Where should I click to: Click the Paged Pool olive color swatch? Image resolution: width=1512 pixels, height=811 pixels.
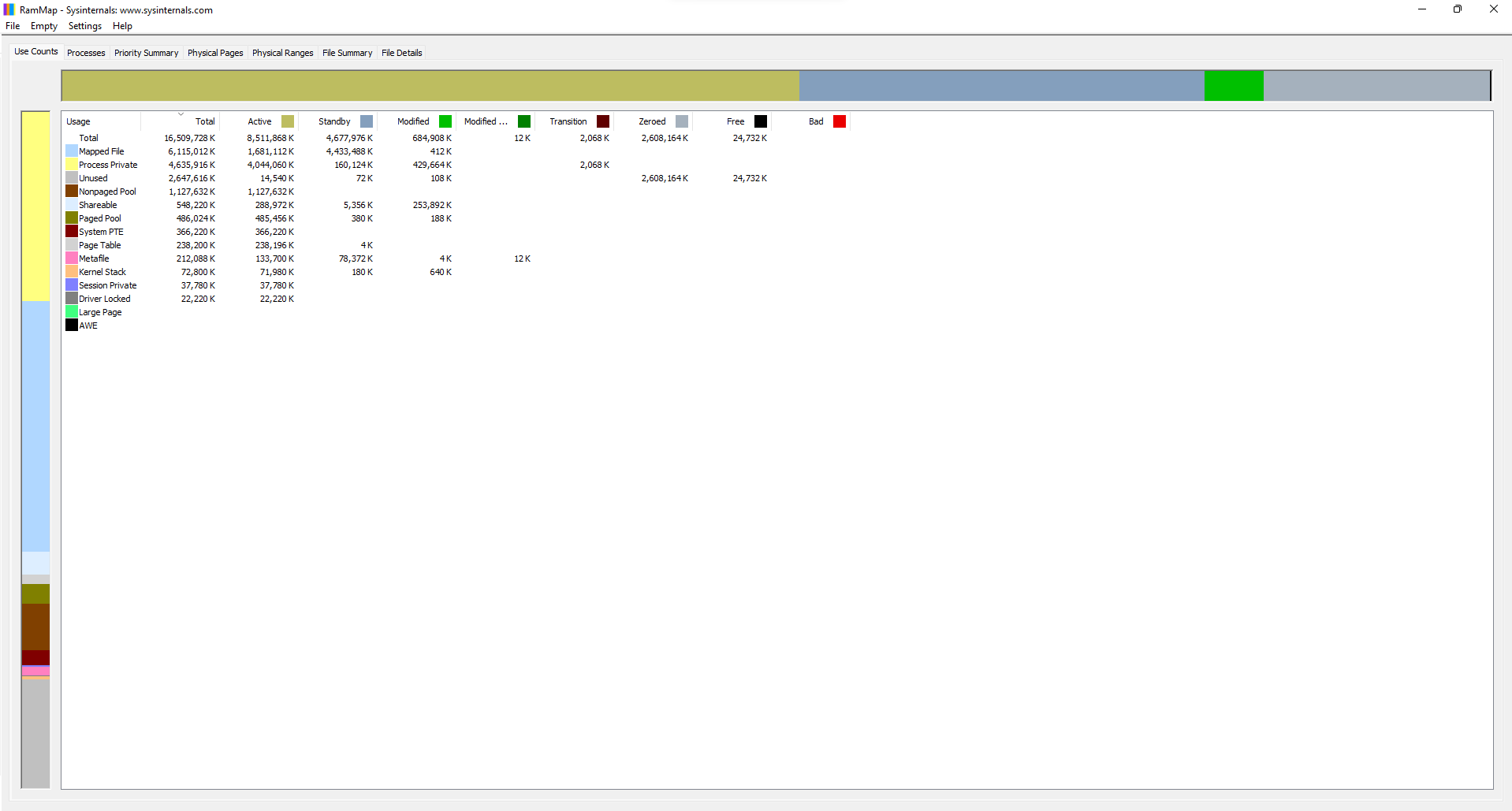72,218
